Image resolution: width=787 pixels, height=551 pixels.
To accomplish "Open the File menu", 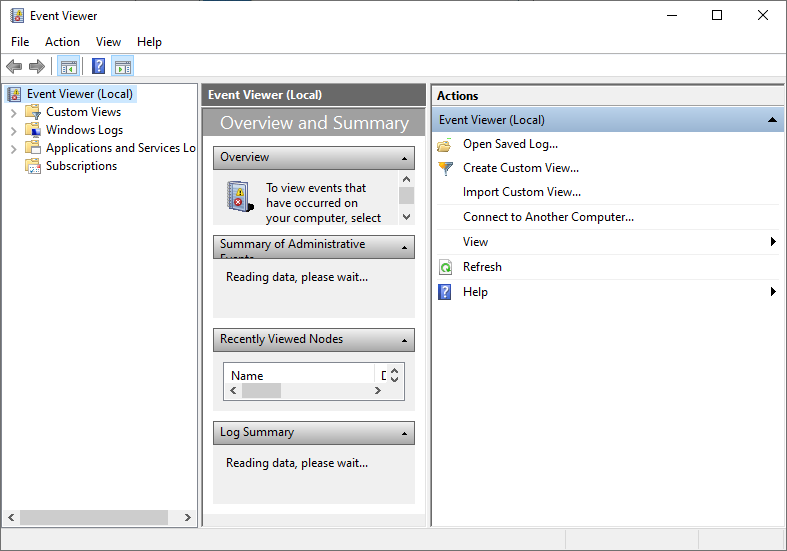I will pyautogui.click(x=20, y=42).
